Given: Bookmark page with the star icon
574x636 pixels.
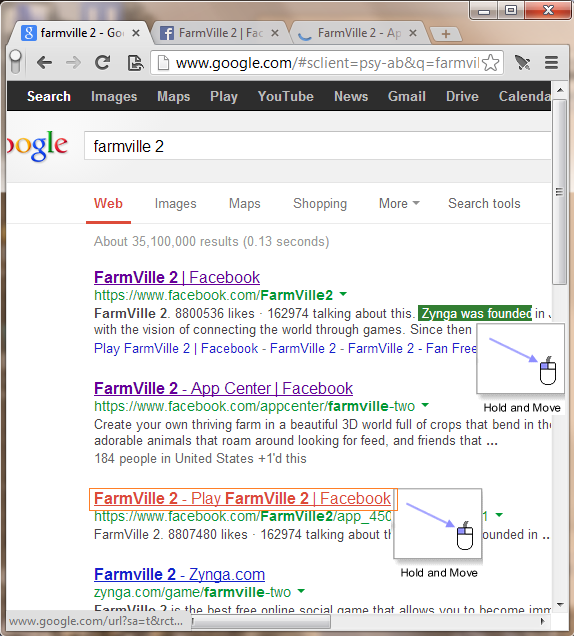Looking at the screenshot, I should [491, 63].
